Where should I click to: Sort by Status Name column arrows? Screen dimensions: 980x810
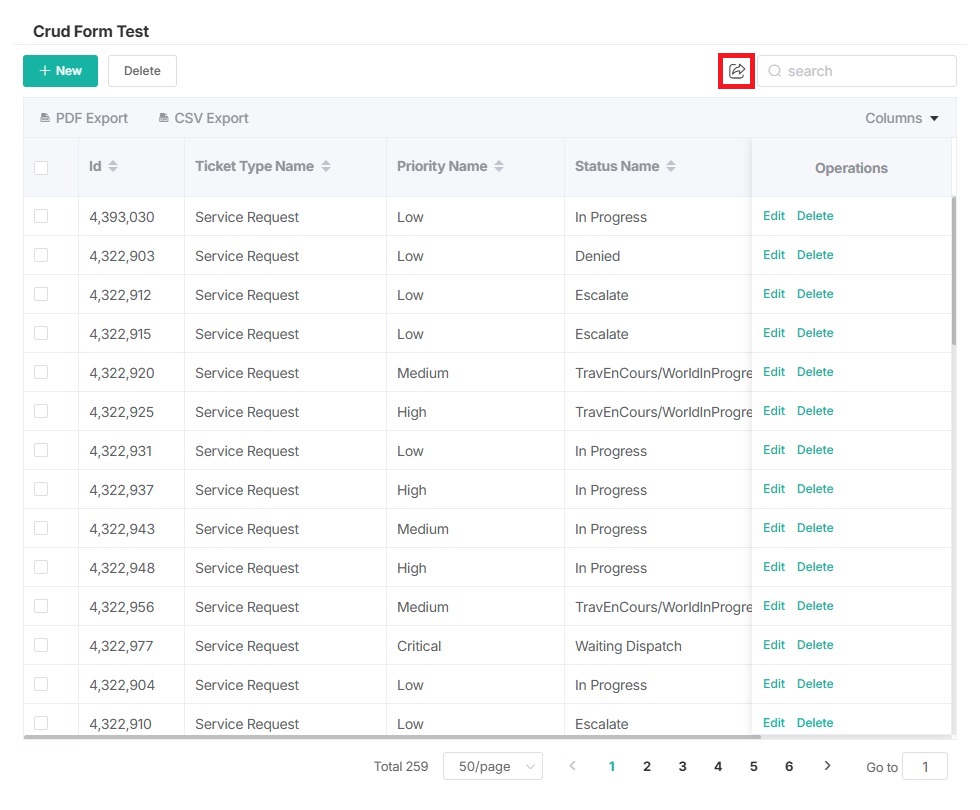tap(671, 166)
